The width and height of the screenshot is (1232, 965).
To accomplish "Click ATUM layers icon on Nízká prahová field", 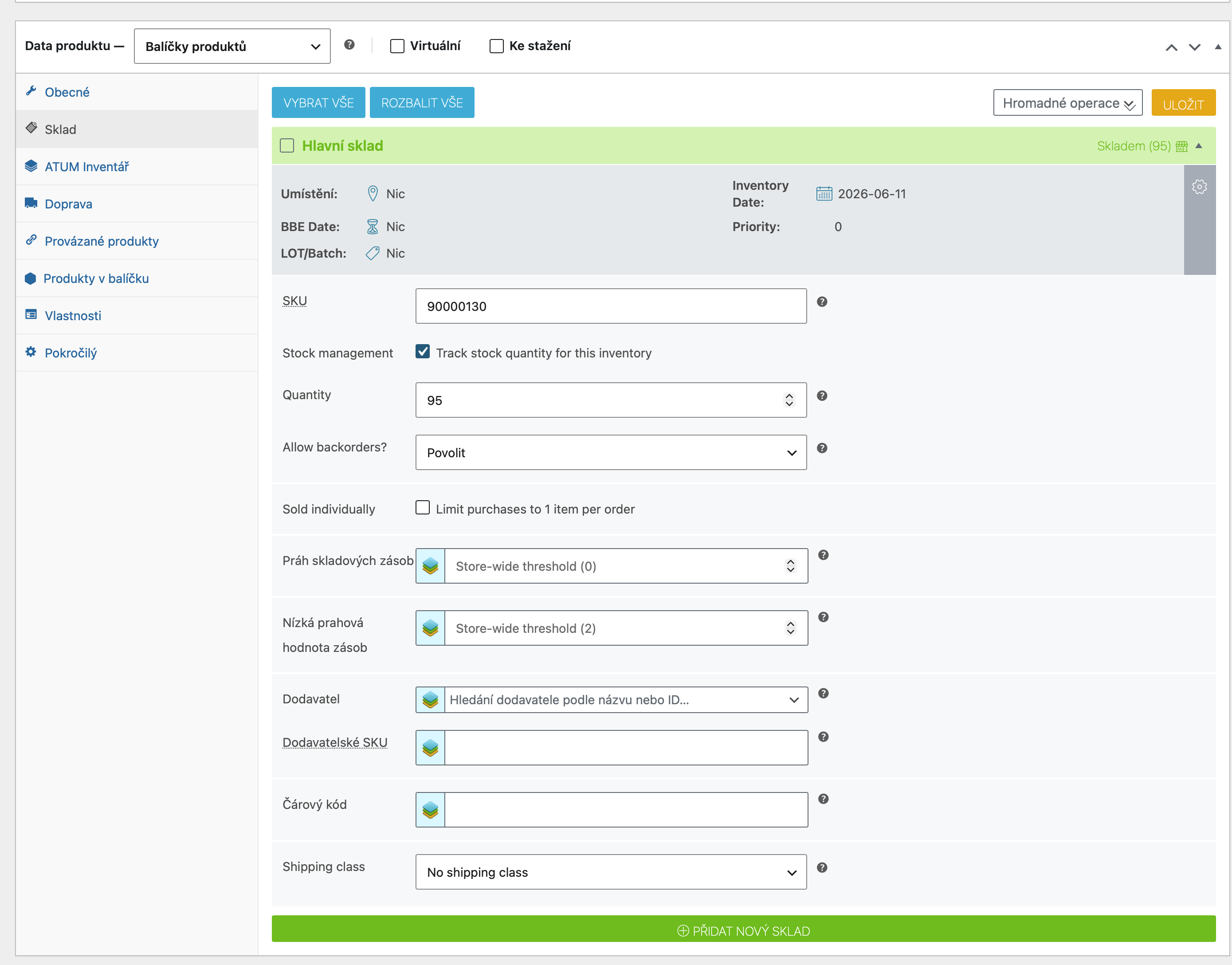I will [431, 628].
